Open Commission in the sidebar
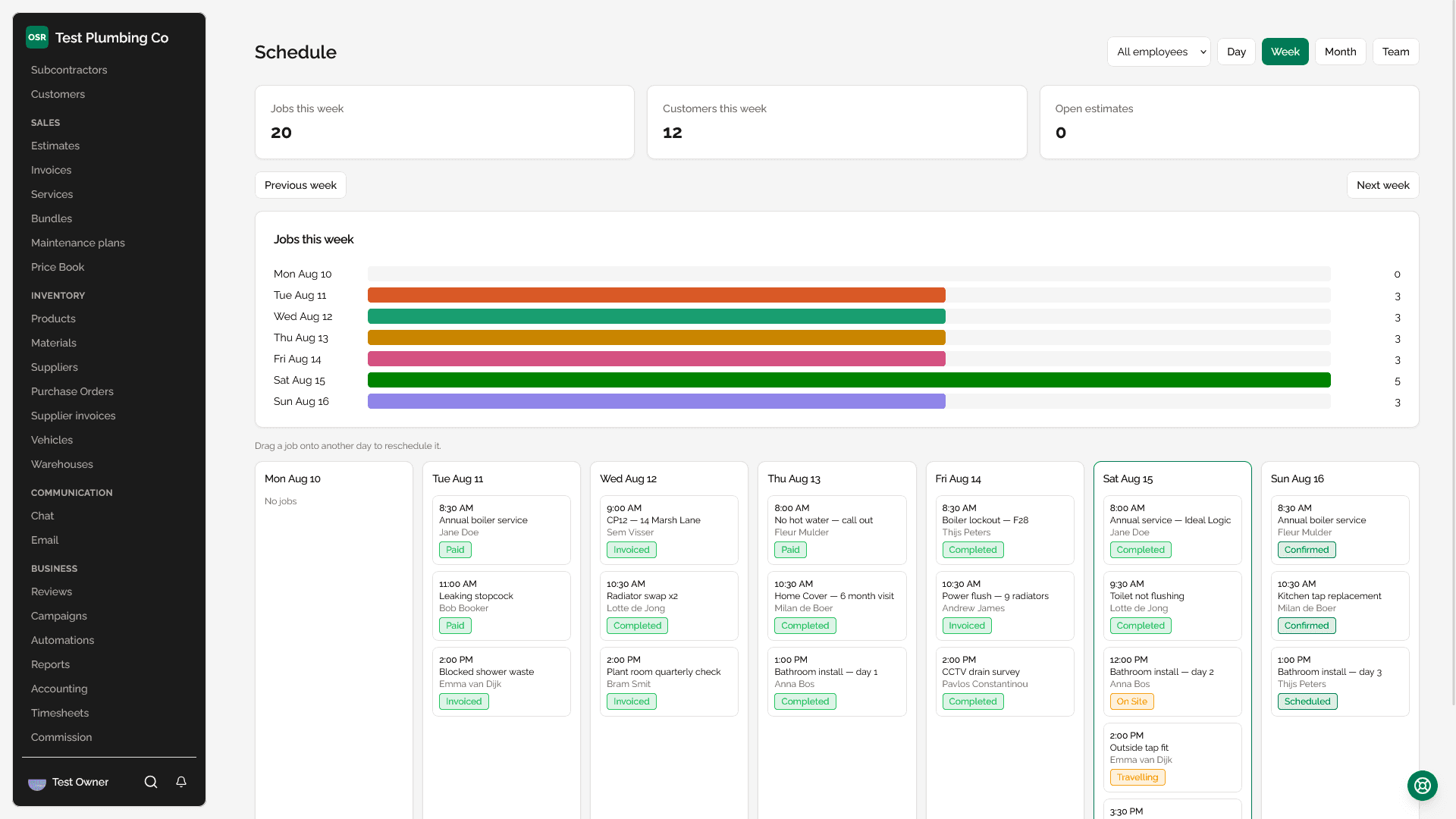Image resolution: width=1456 pixels, height=819 pixels. point(61,737)
